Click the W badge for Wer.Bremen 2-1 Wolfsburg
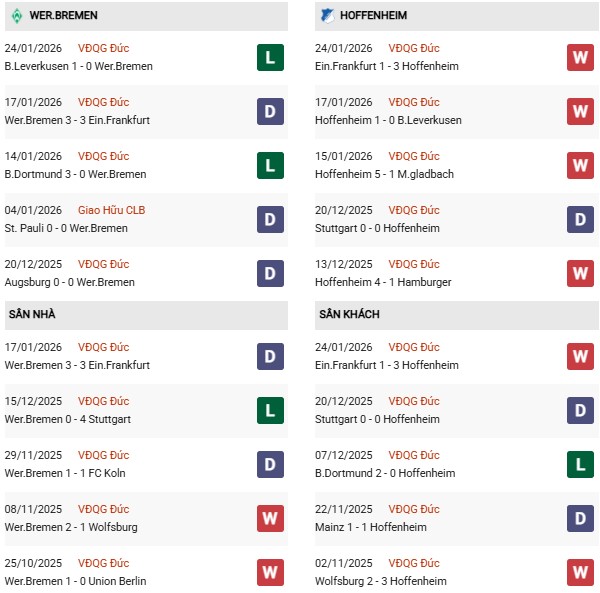 coord(270,518)
